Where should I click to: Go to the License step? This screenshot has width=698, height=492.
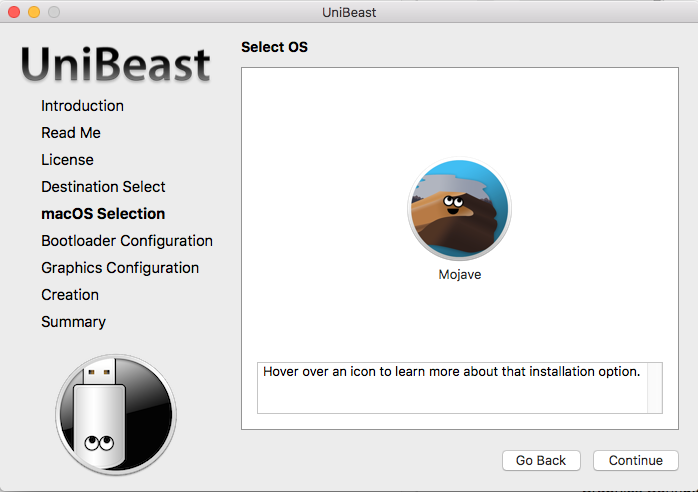[x=67, y=160]
